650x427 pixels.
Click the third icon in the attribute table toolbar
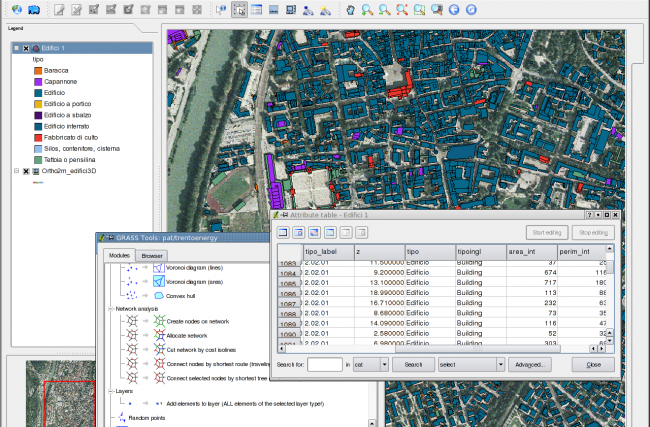pos(314,233)
